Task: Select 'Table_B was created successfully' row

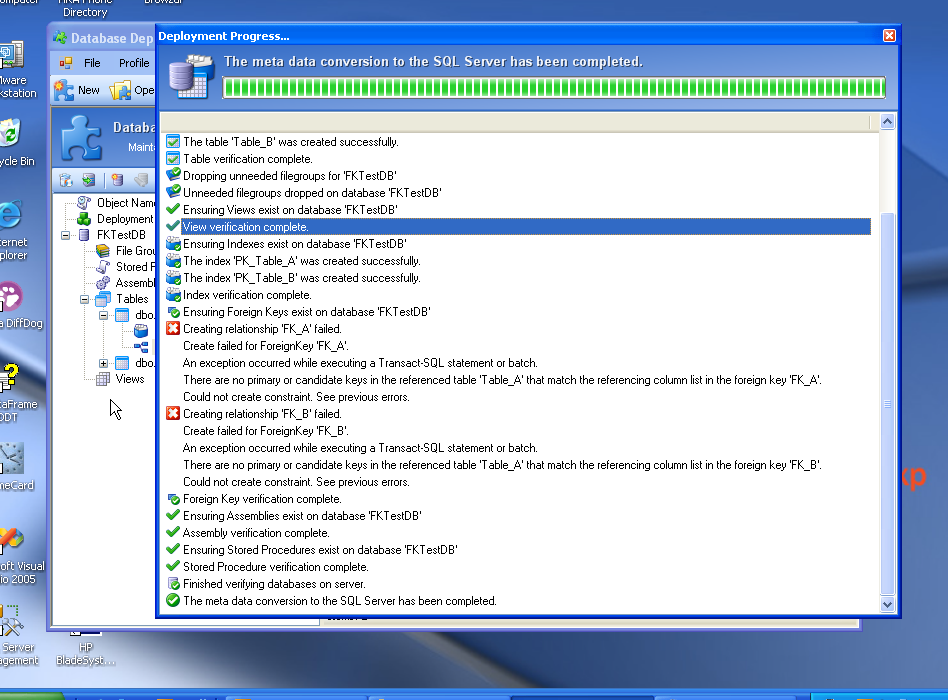Action: pyautogui.click(x=290, y=142)
